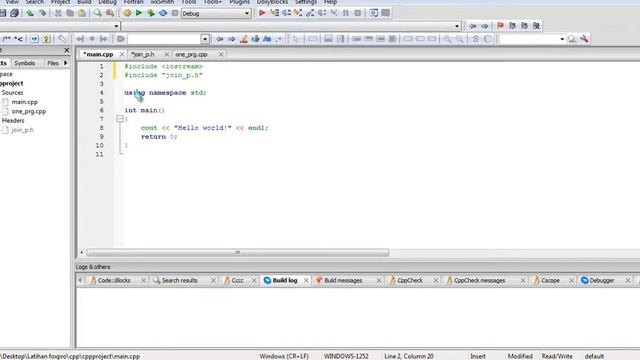Close the Build log tab

point(306,280)
